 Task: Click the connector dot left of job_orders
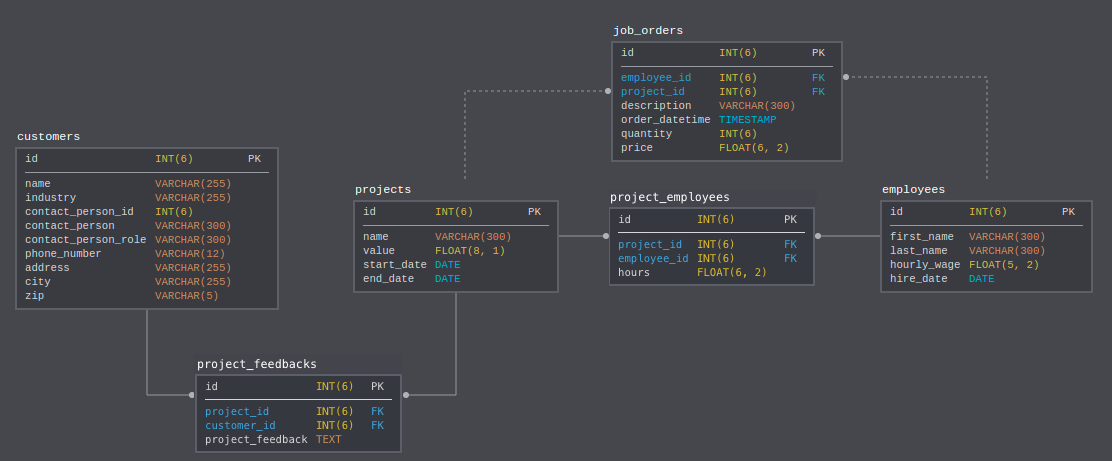pyautogui.click(x=608, y=91)
